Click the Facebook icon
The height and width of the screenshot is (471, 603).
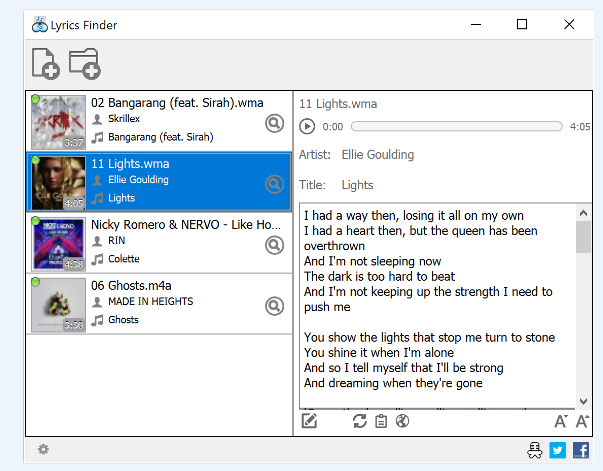coord(581,450)
